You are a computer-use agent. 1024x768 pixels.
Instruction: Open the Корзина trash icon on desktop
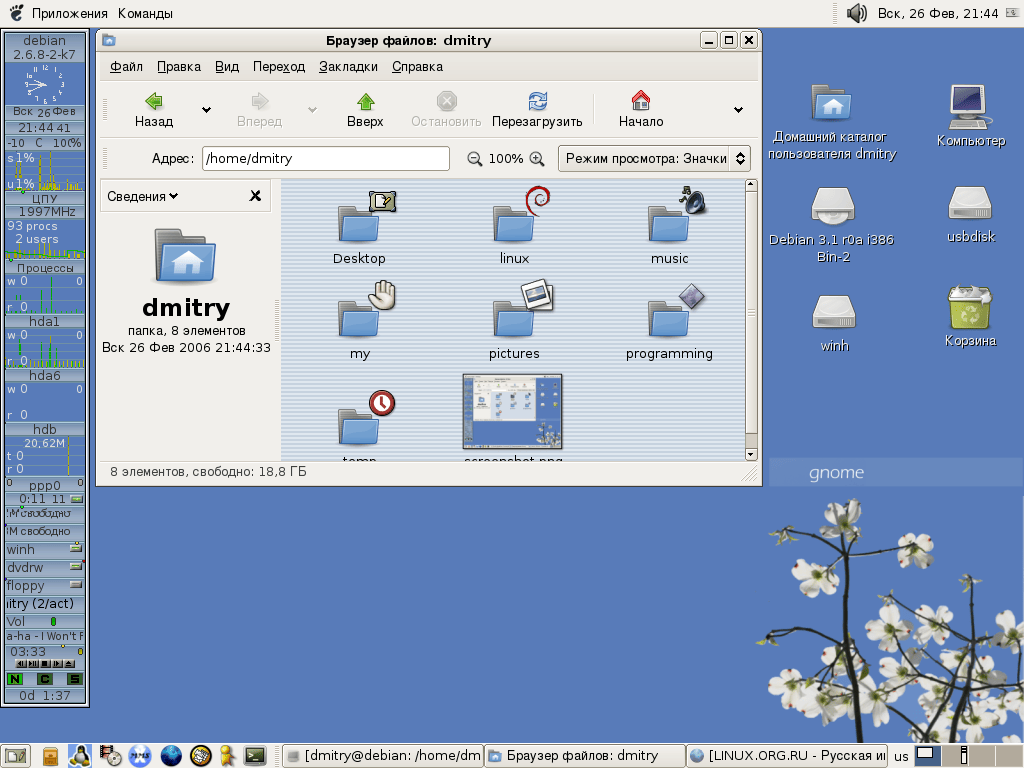click(970, 308)
